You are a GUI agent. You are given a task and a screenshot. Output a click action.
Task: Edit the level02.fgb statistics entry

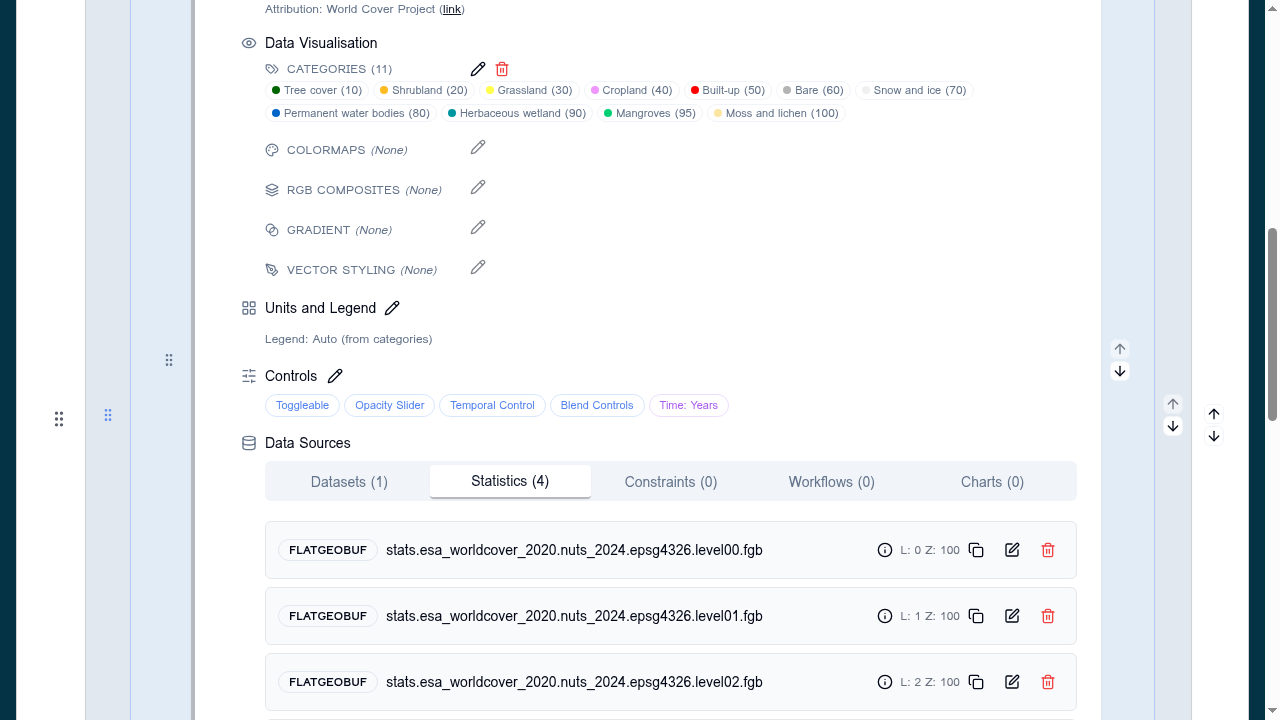(x=1012, y=682)
